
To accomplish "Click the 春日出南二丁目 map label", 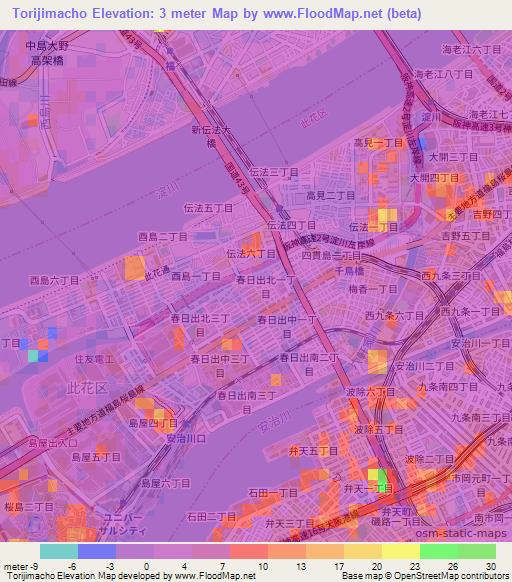I will [x=309, y=364].
